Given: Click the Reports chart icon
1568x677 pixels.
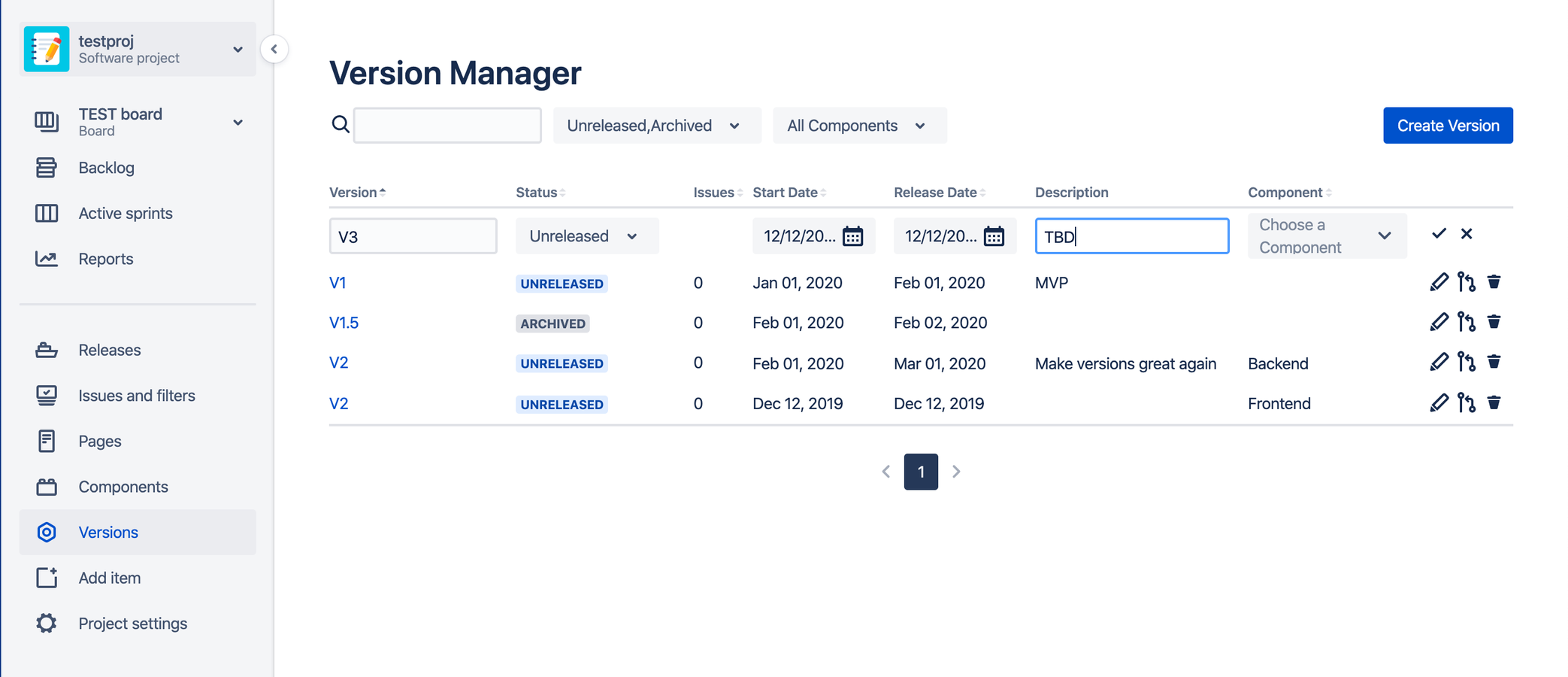Looking at the screenshot, I should 47,259.
